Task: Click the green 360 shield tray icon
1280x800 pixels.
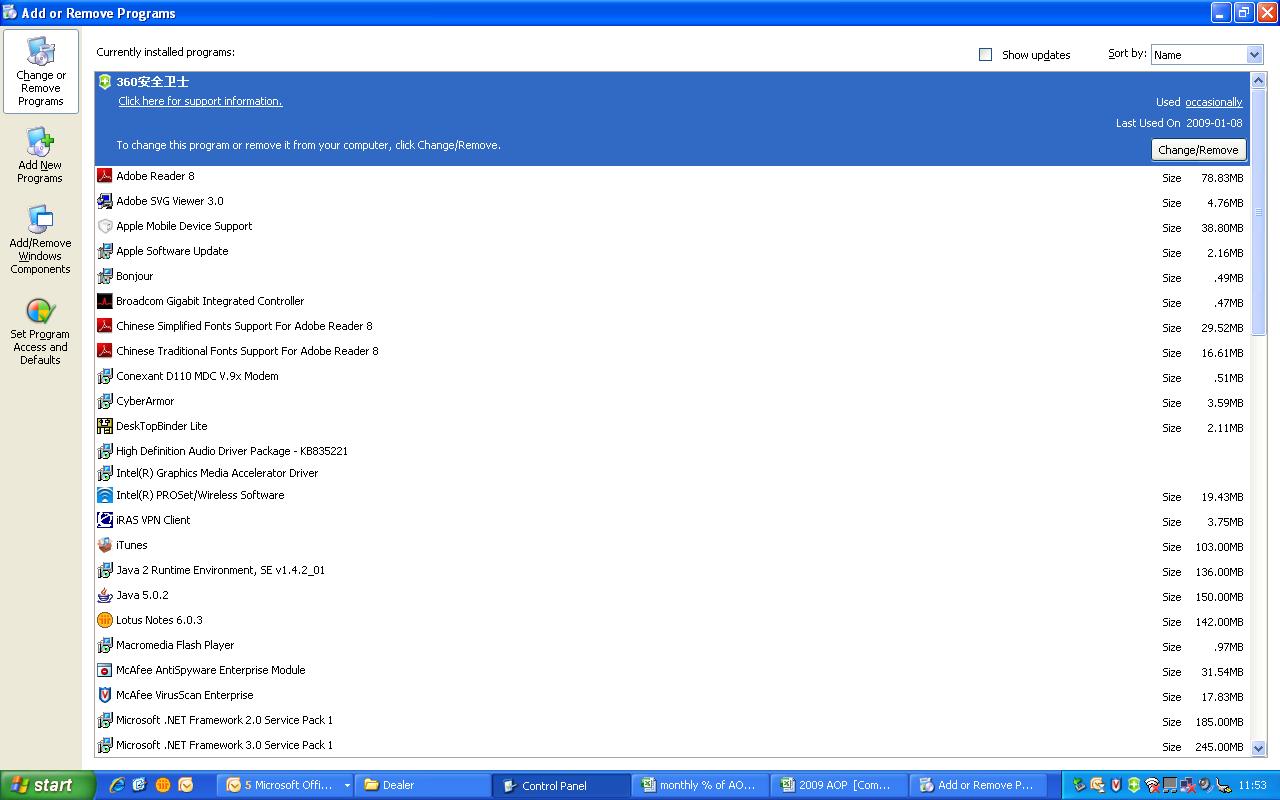Action: click(1133, 785)
